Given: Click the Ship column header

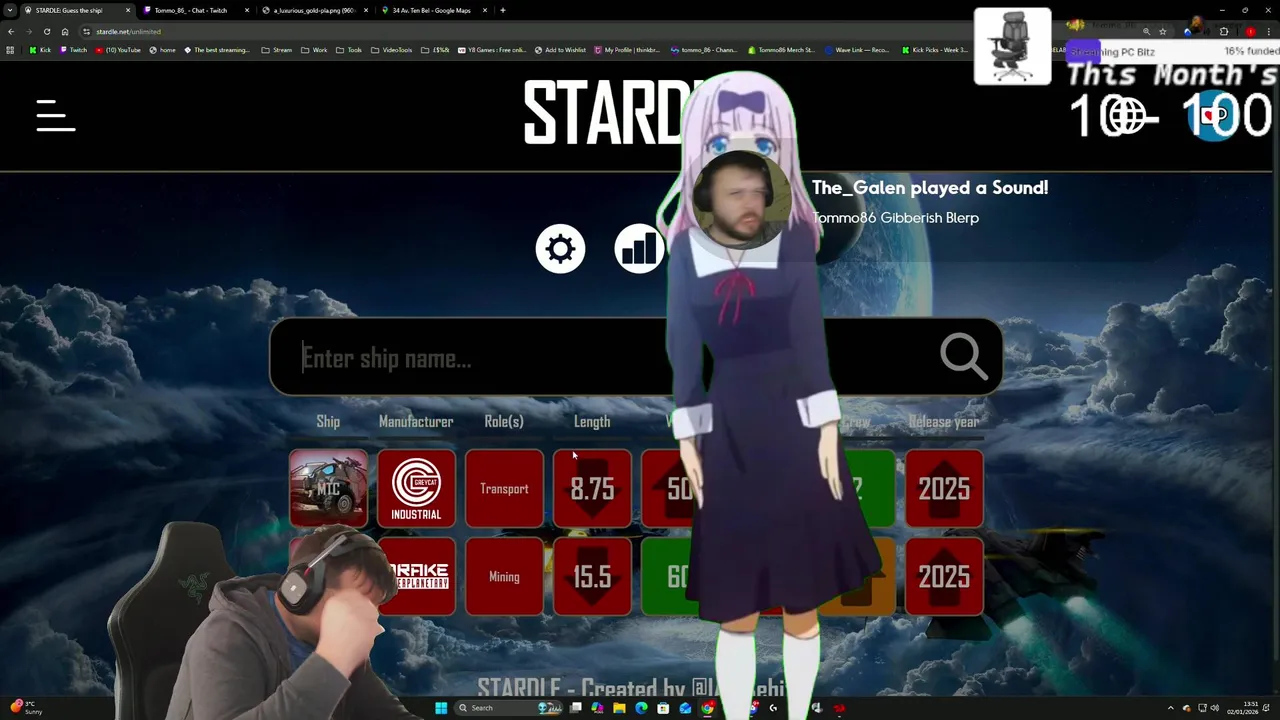Looking at the screenshot, I should coord(328,422).
